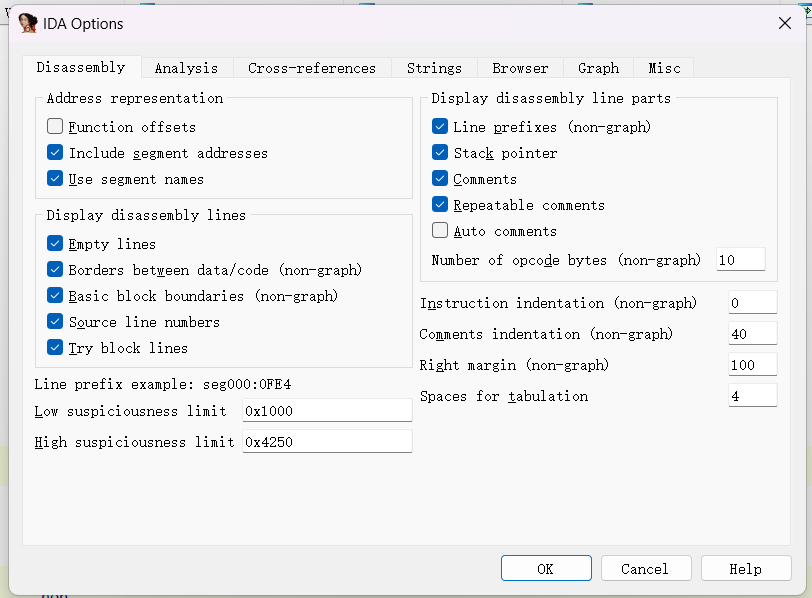
Task: Click the Number of opcode bytes field
Action: [740, 260]
